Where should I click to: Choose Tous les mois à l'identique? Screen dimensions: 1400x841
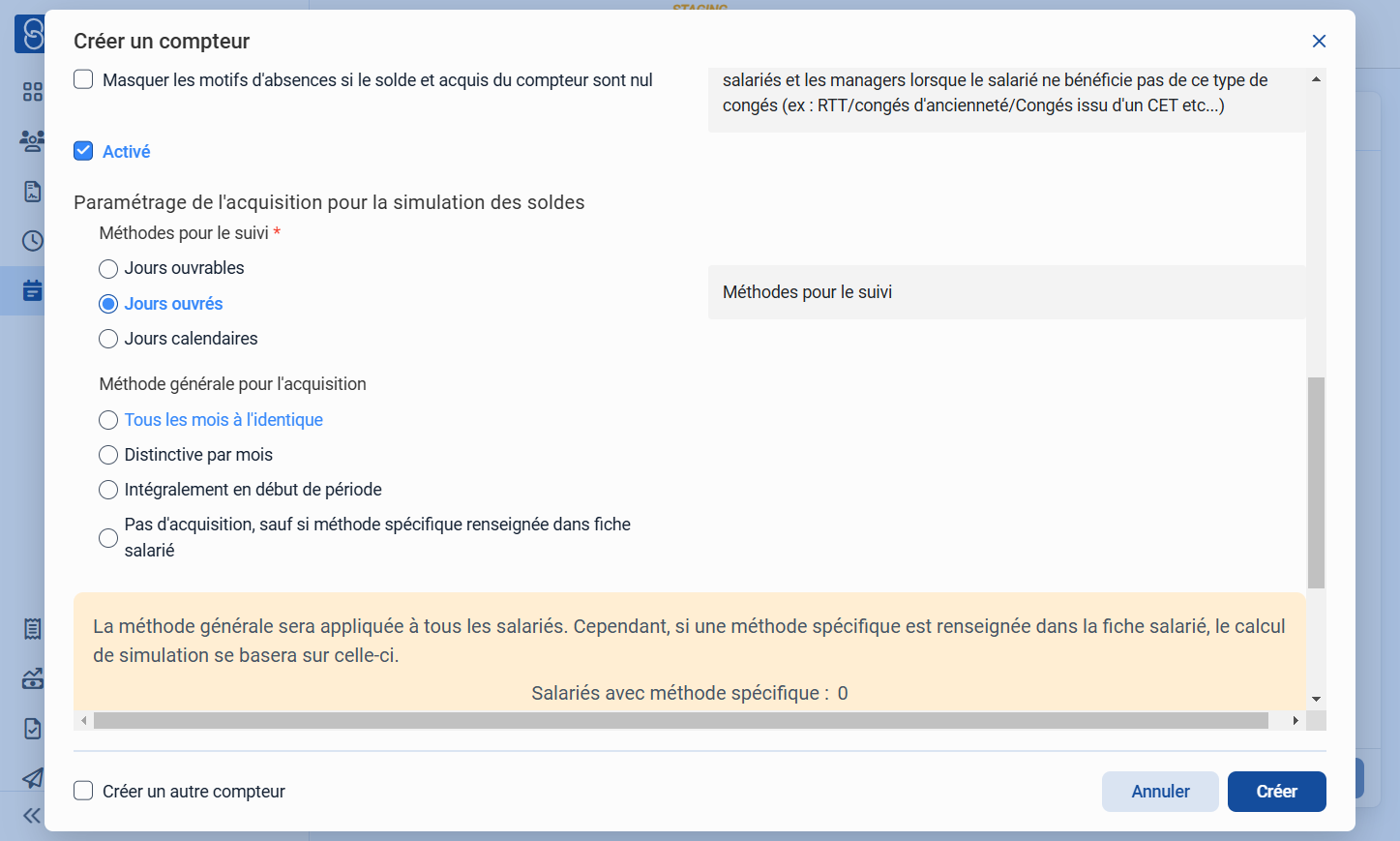[x=108, y=420]
